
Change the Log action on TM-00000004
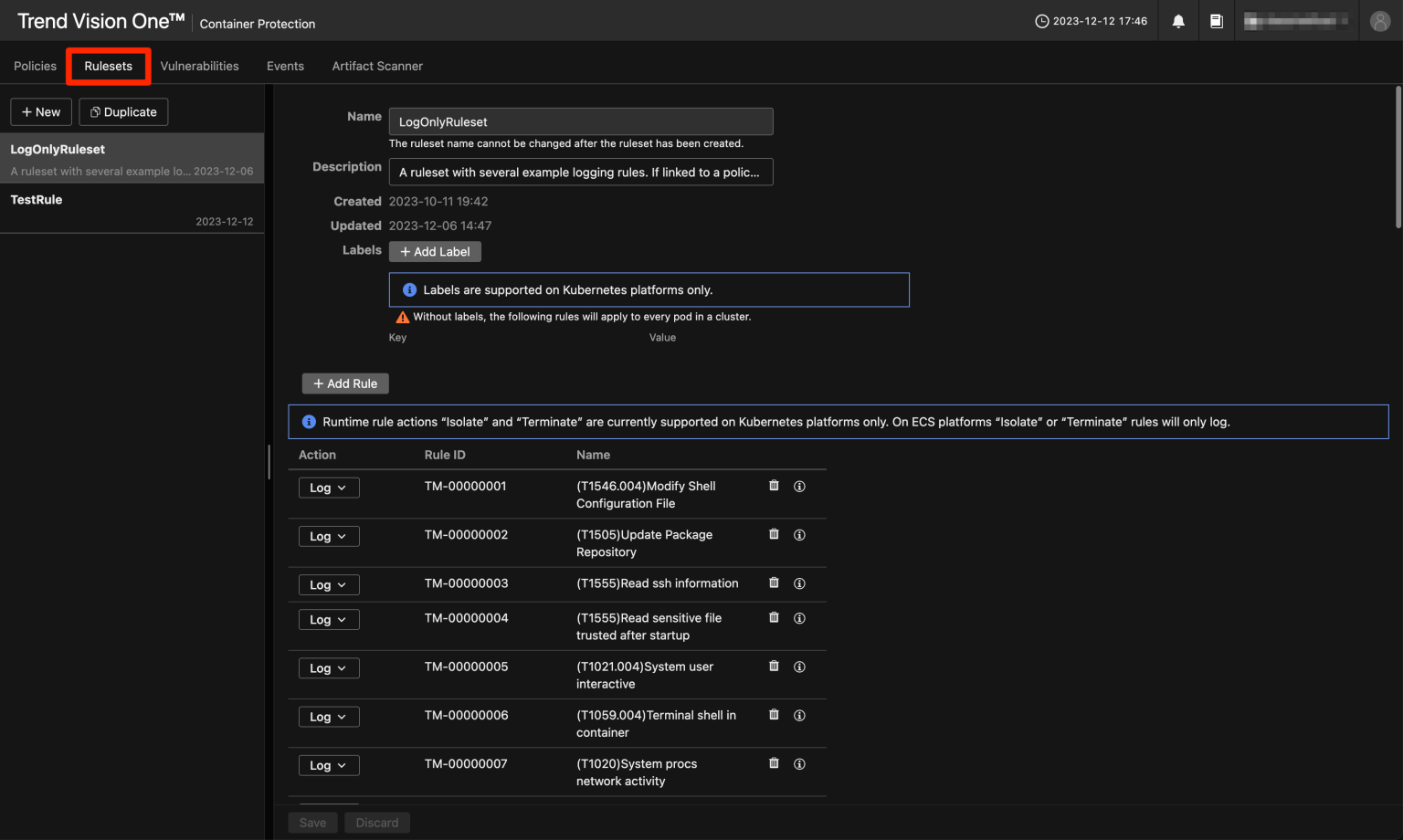coord(328,619)
